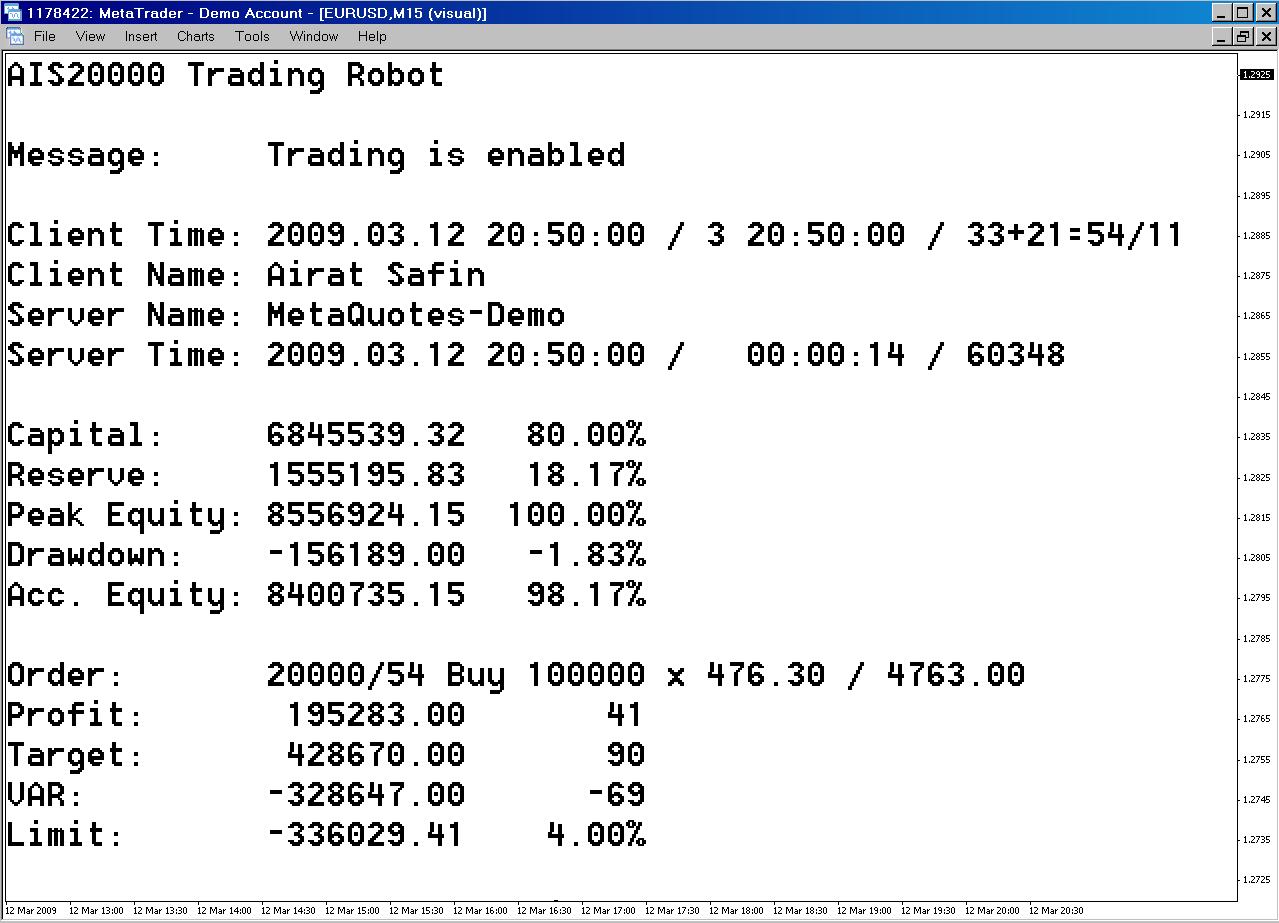Minimize the MetaTrader main window
This screenshot has width=1279, height=923.
pos(1221,13)
